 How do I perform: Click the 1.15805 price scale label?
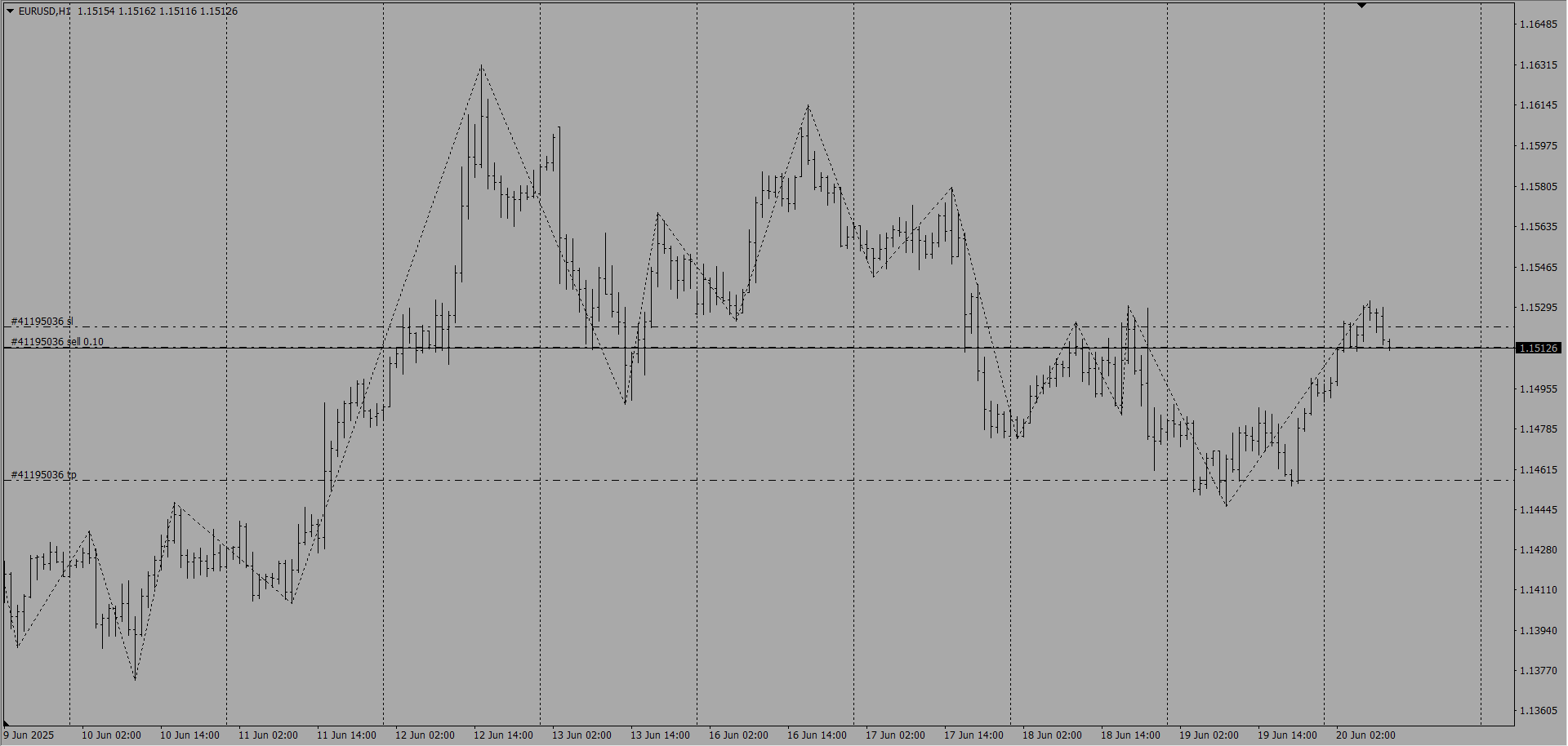point(1538,187)
